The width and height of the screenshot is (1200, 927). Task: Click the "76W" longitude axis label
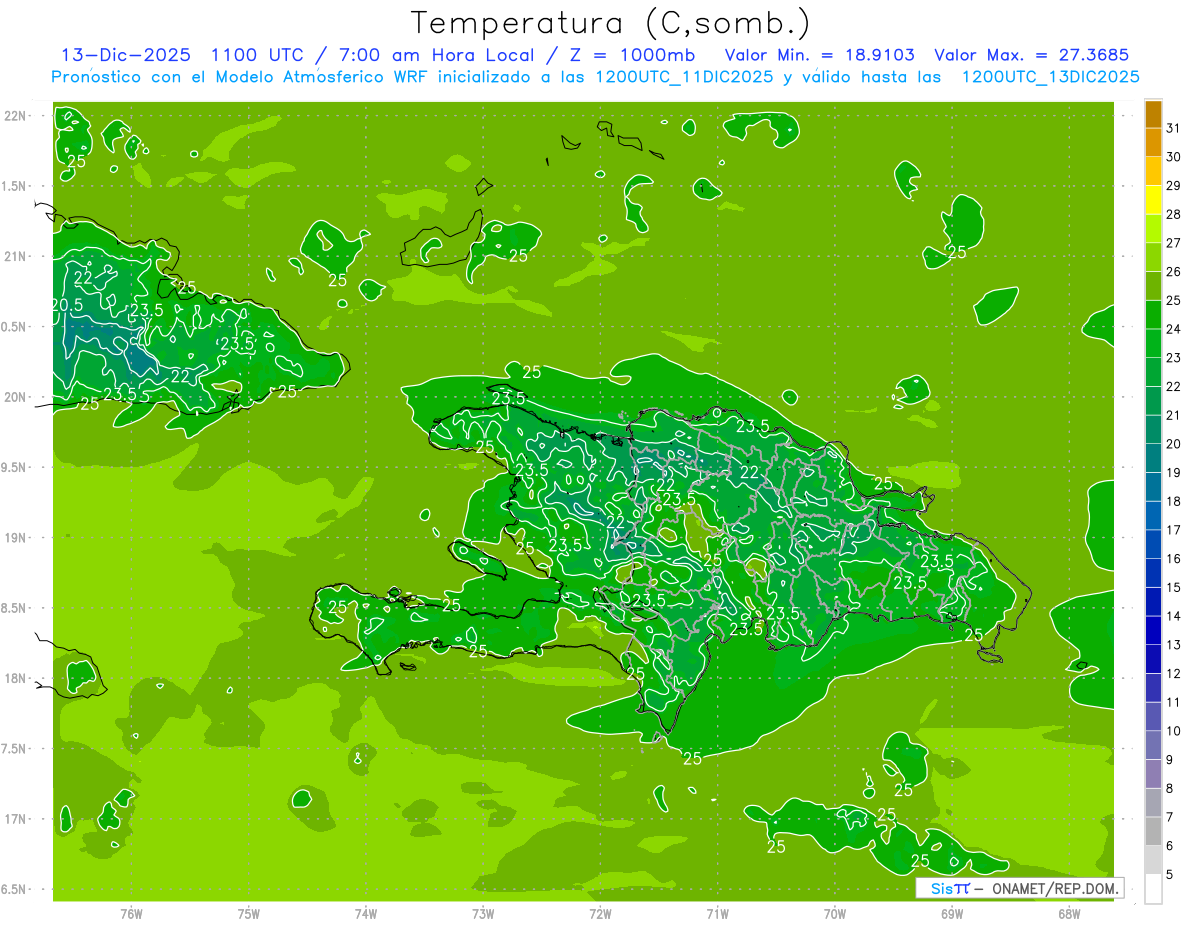pyautogui.click(x=131, y=914)
